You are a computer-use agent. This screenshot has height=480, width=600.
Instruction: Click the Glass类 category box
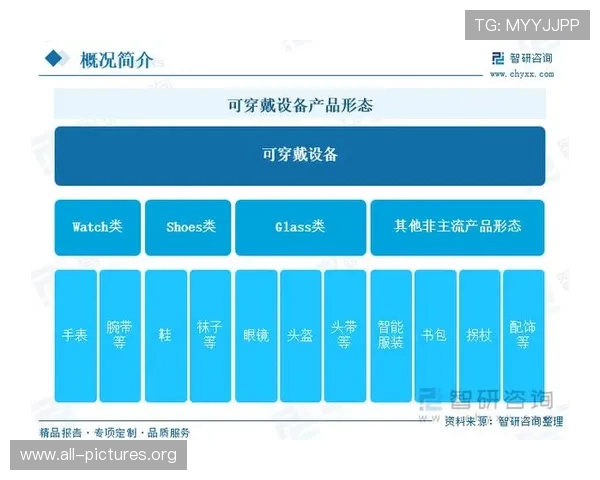[300, 227]
